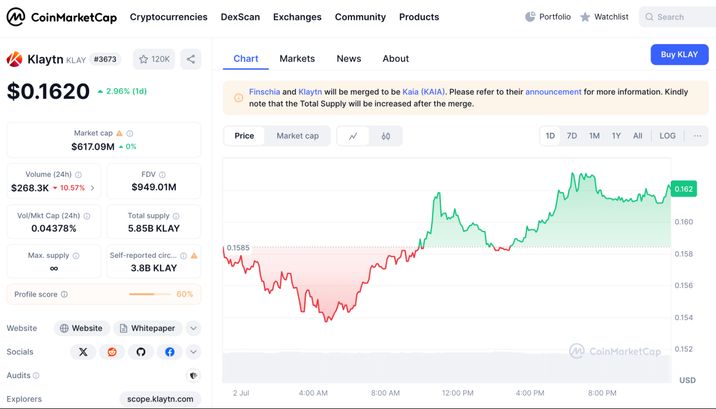
Task: Expand Volume (24h) details arrow
Action: coord(93,188)
